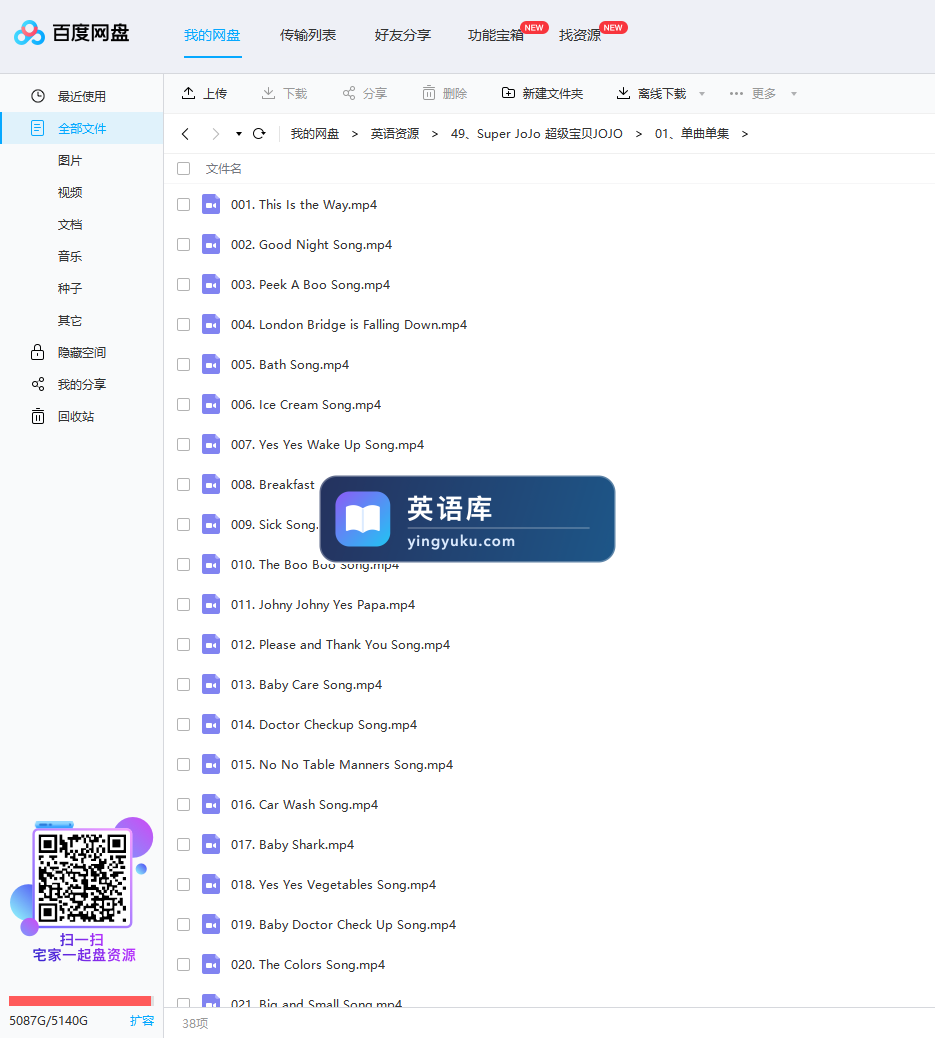The height and width of the screenshot is (1038, 935).
Task: Check the box for 018. Yes Yes Vegetables Song.mp4
Action: point(183,884)
